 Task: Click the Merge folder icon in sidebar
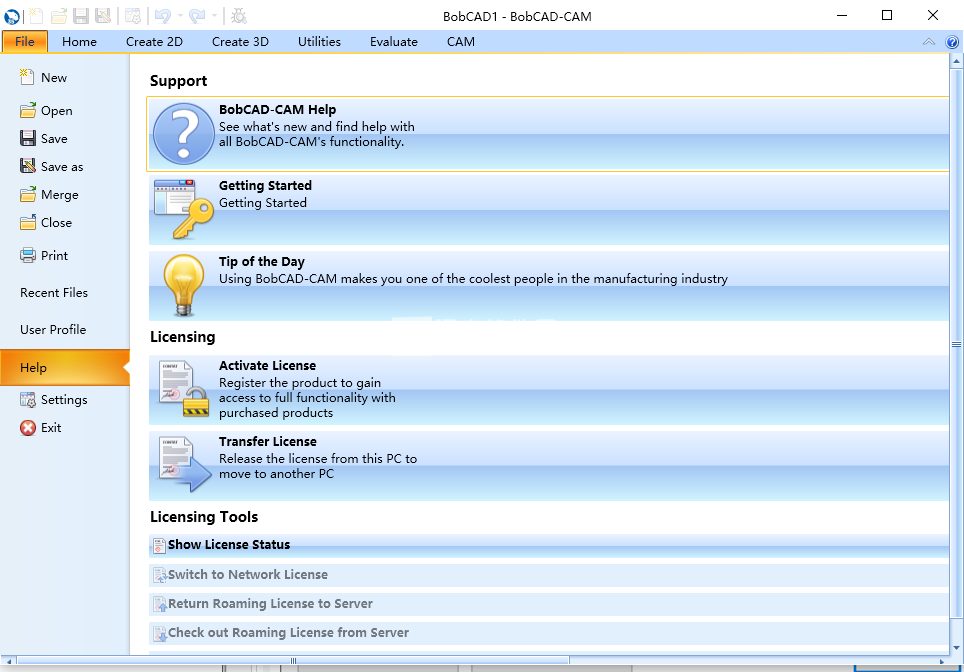click(x=28, y=194)
